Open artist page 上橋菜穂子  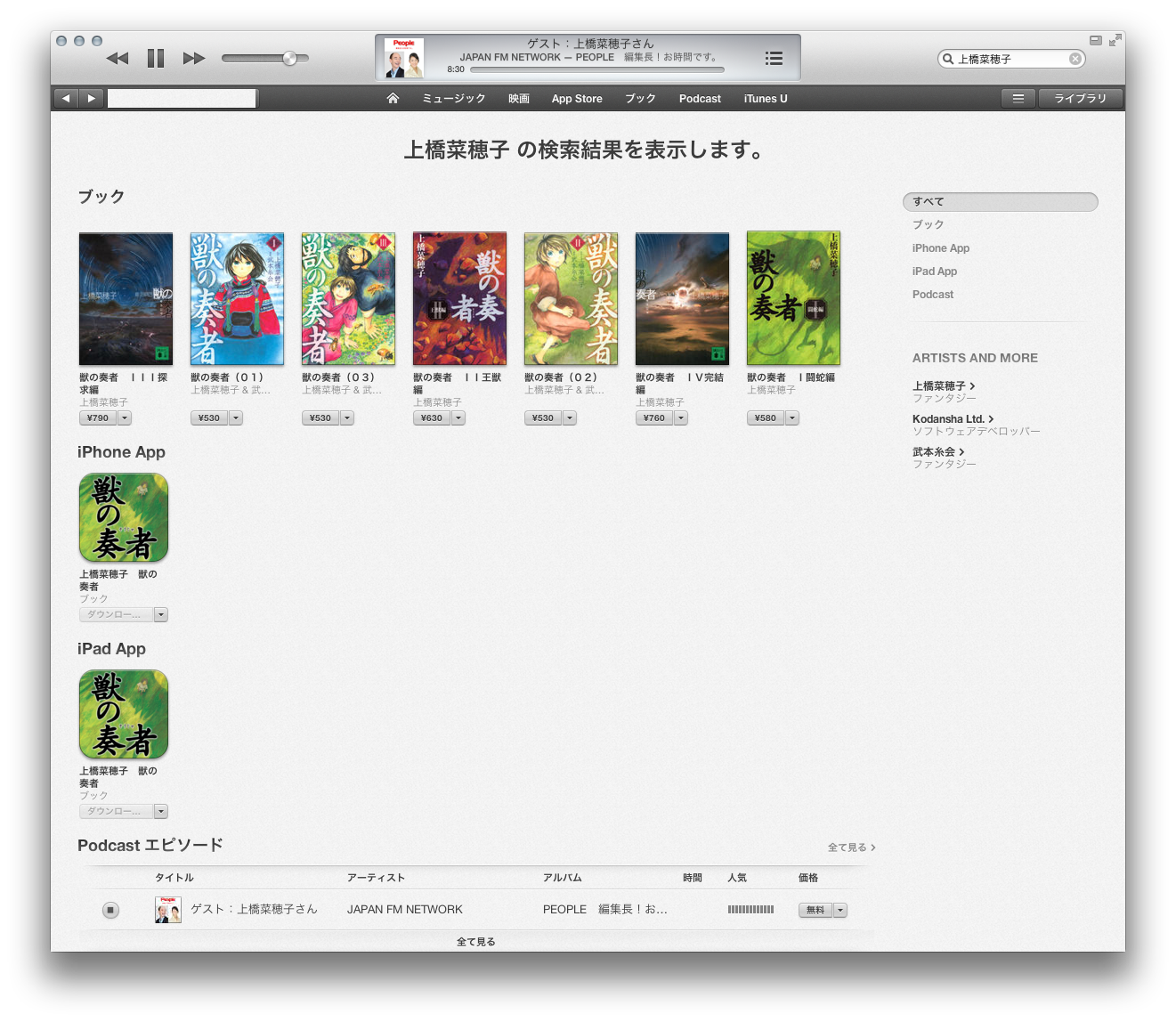coord(944,386)
